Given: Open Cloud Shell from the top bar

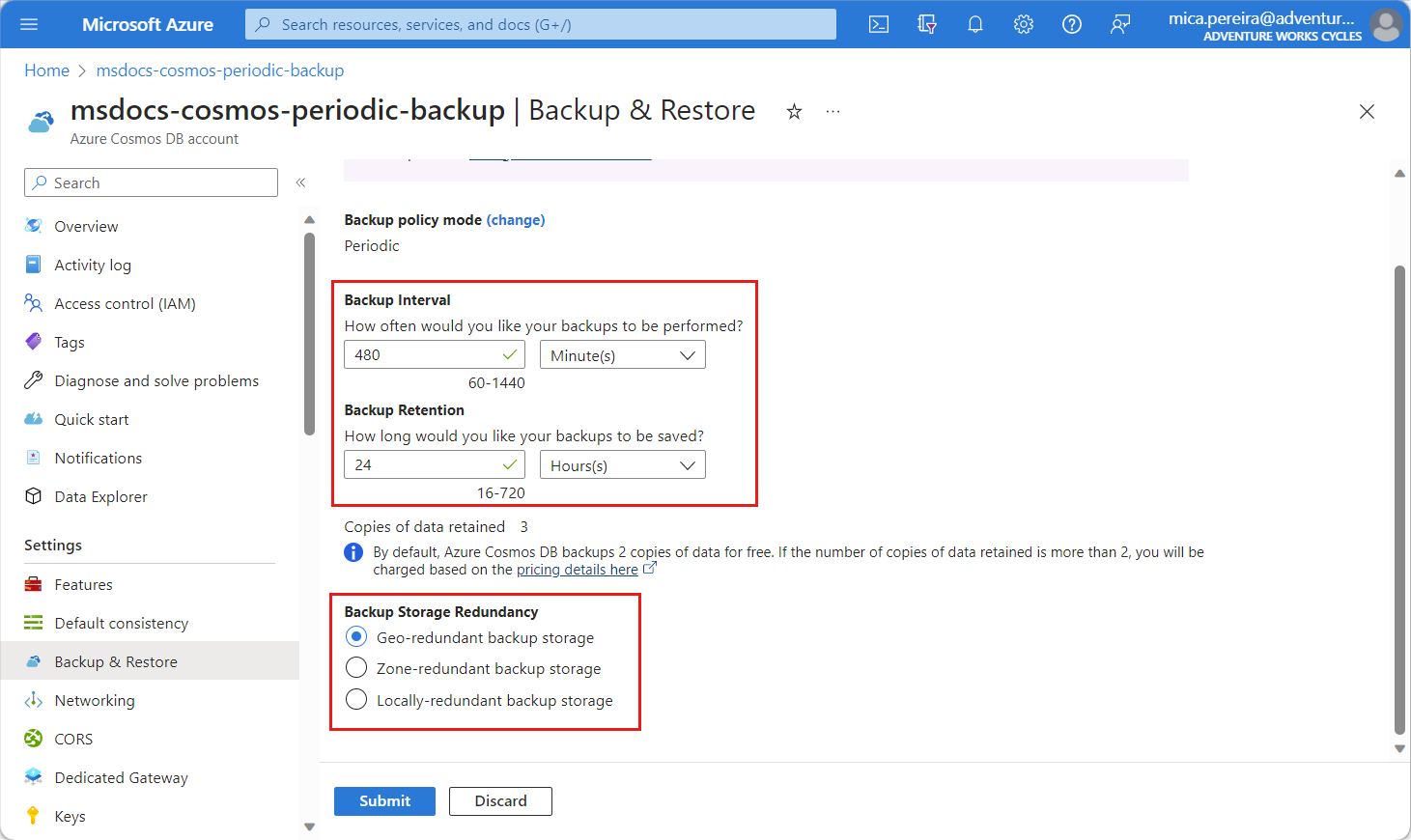Looking at the screenshot, I should pos(879,24).
